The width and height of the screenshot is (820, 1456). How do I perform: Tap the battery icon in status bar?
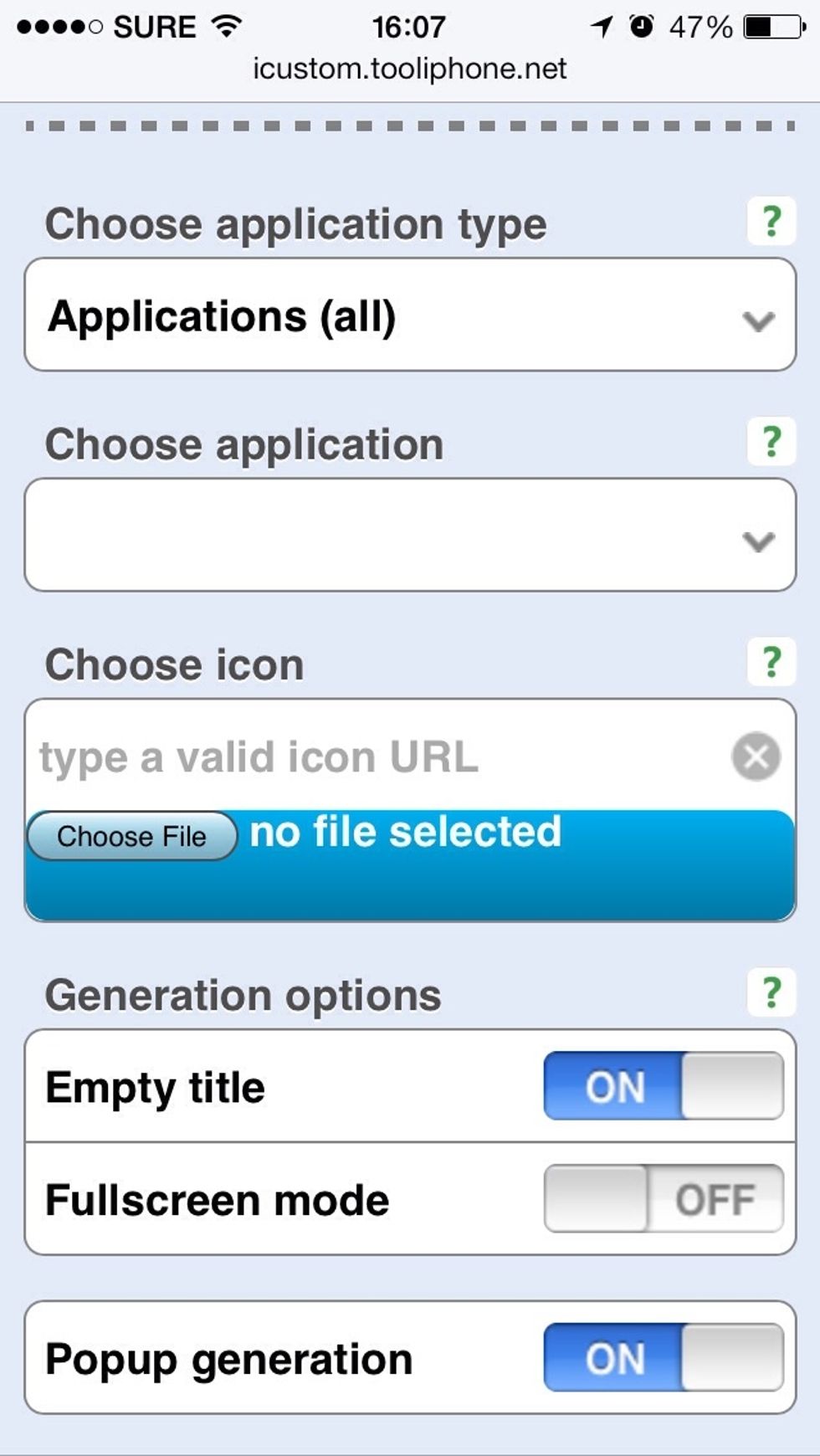[774, 27]
